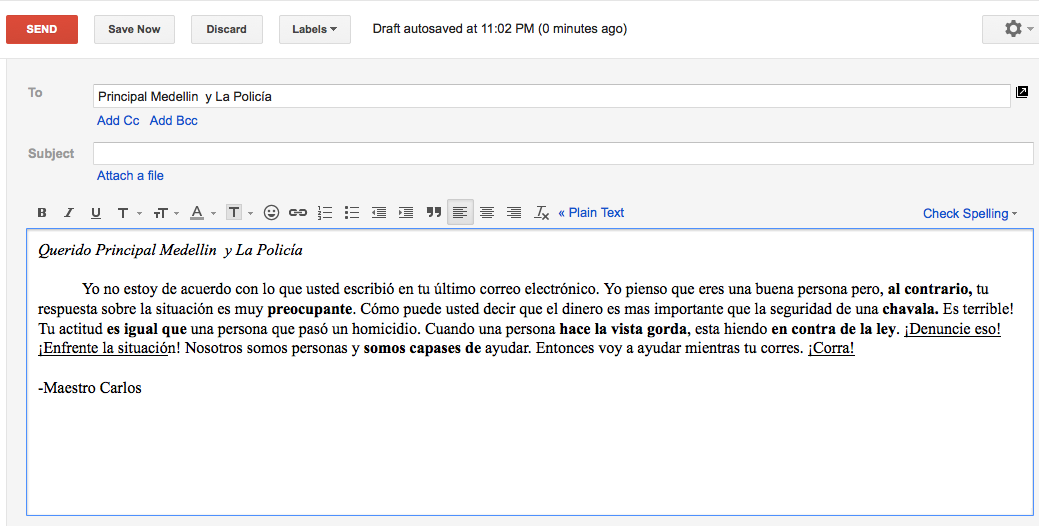Expand the Labels dropdown
The width and height of the screenshot is (1039, 526).
pos(314,29)
